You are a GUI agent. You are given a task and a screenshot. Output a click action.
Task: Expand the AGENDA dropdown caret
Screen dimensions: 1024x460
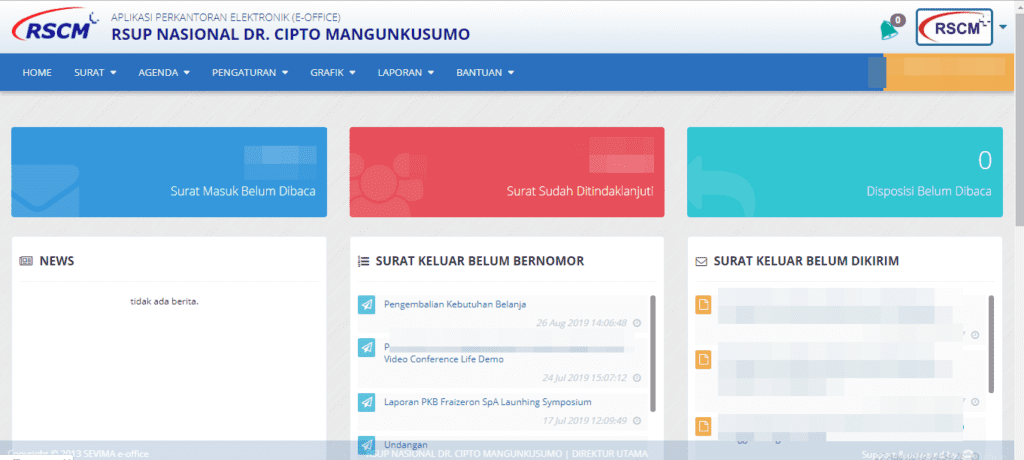pos(187,73)
